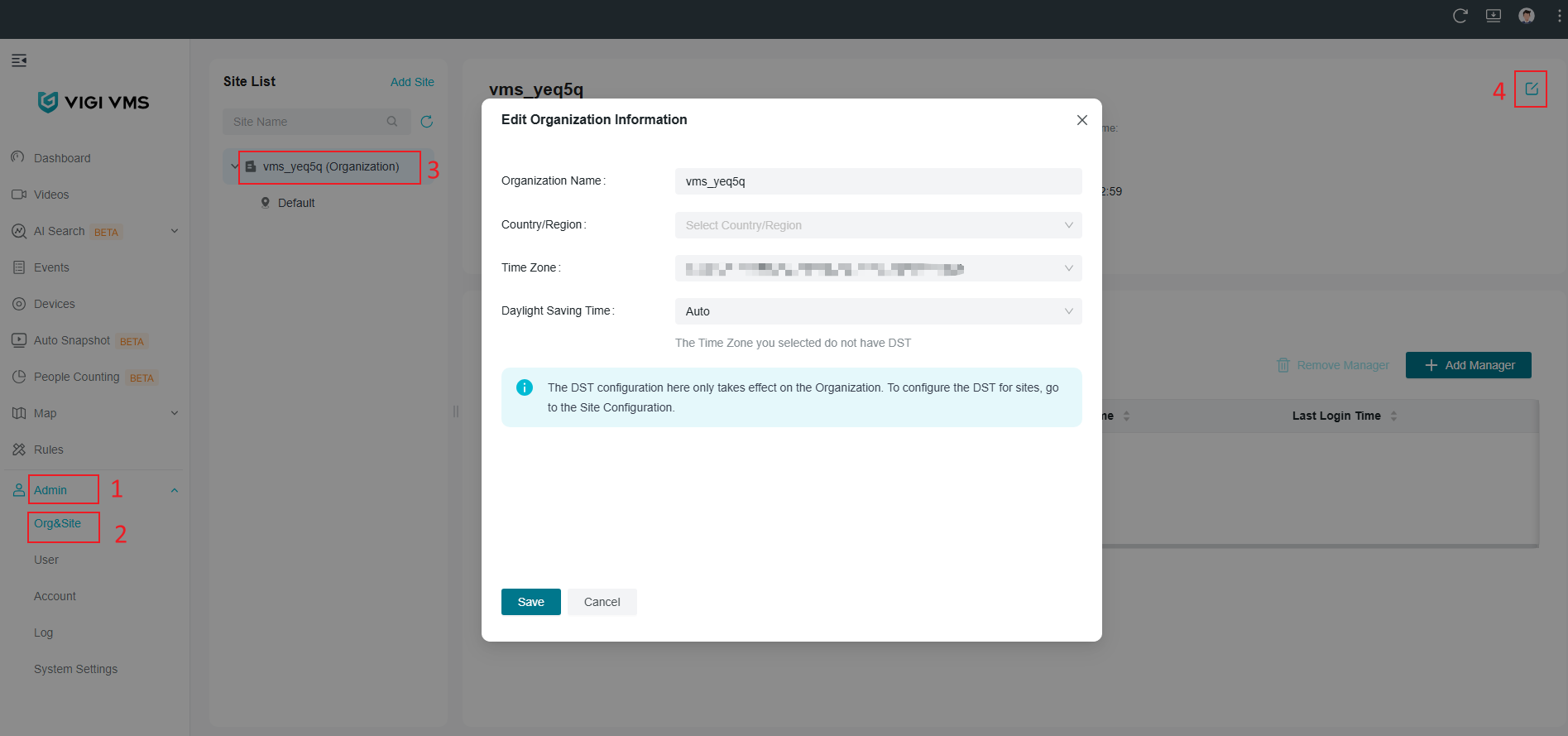
Task: Collapse Admin section chevron
Action: point(175,490)
